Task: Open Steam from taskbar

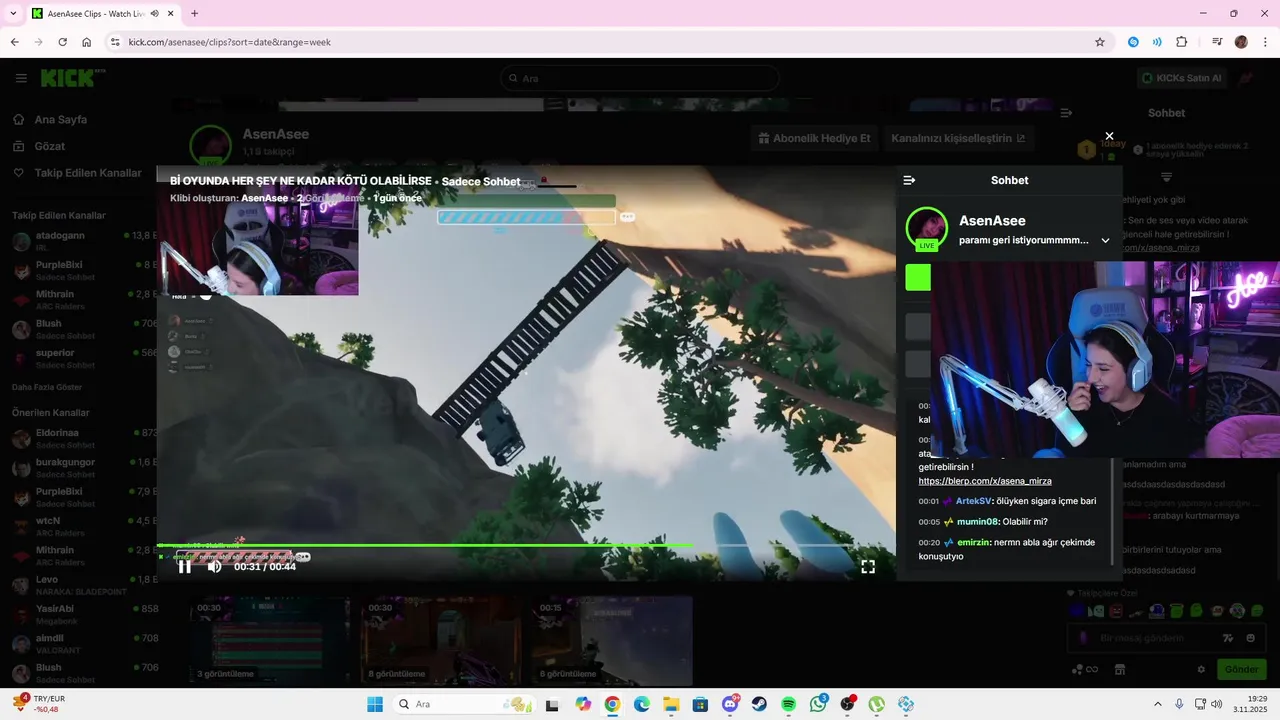Action: [759, 704]
